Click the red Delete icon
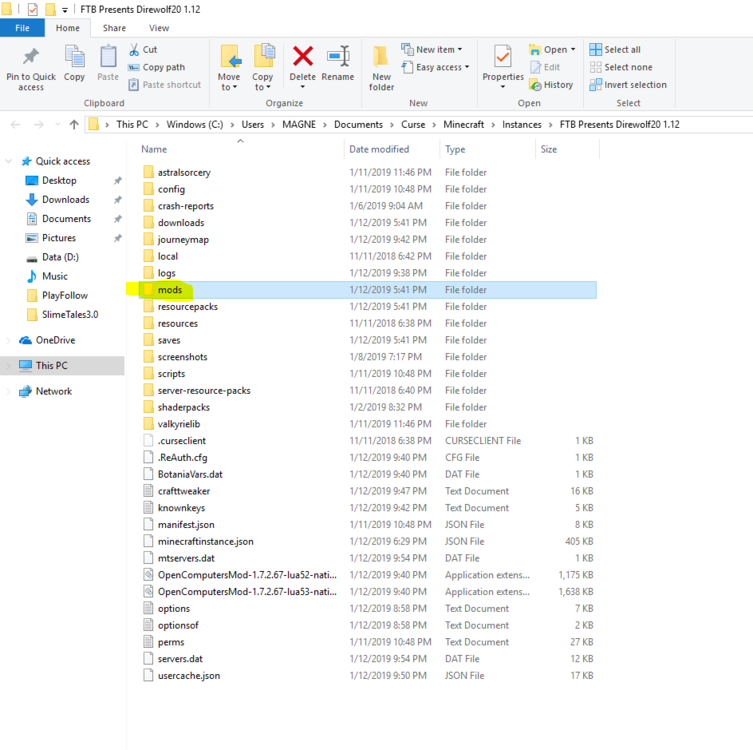This screenshot has width=753, height=750. click(x=302, y=58)
